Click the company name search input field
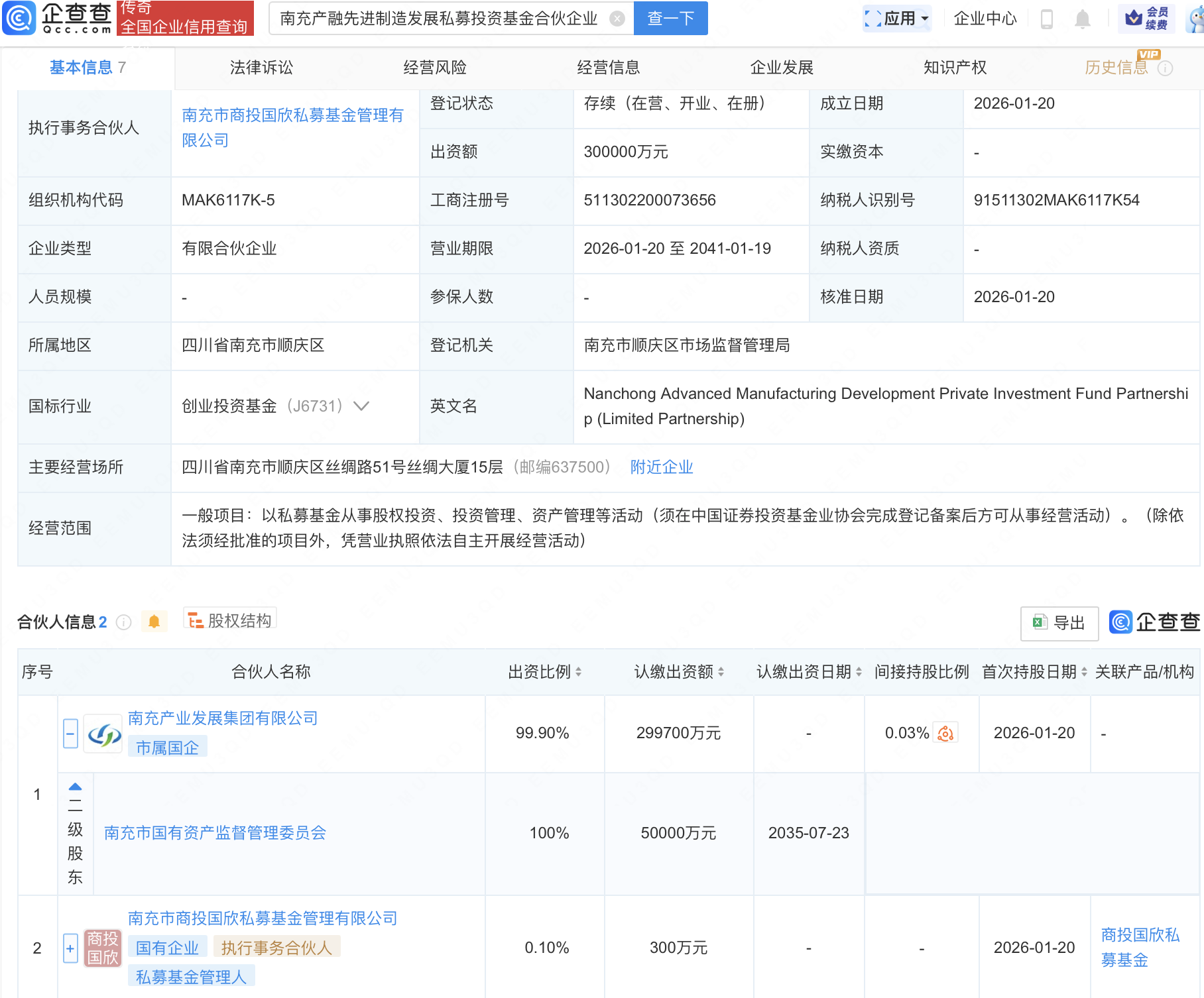The height and width of the screenshot is (998, 1204). 439,19
